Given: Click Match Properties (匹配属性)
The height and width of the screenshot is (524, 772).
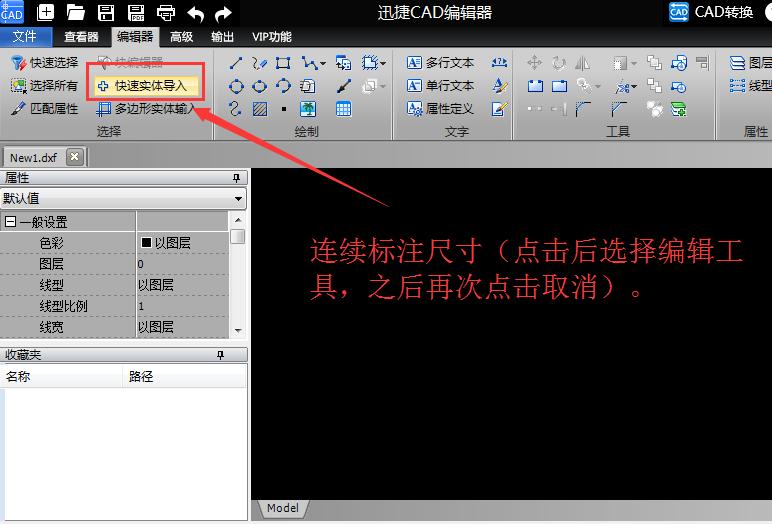Looking at the screenshot, I should coord(44,108).
